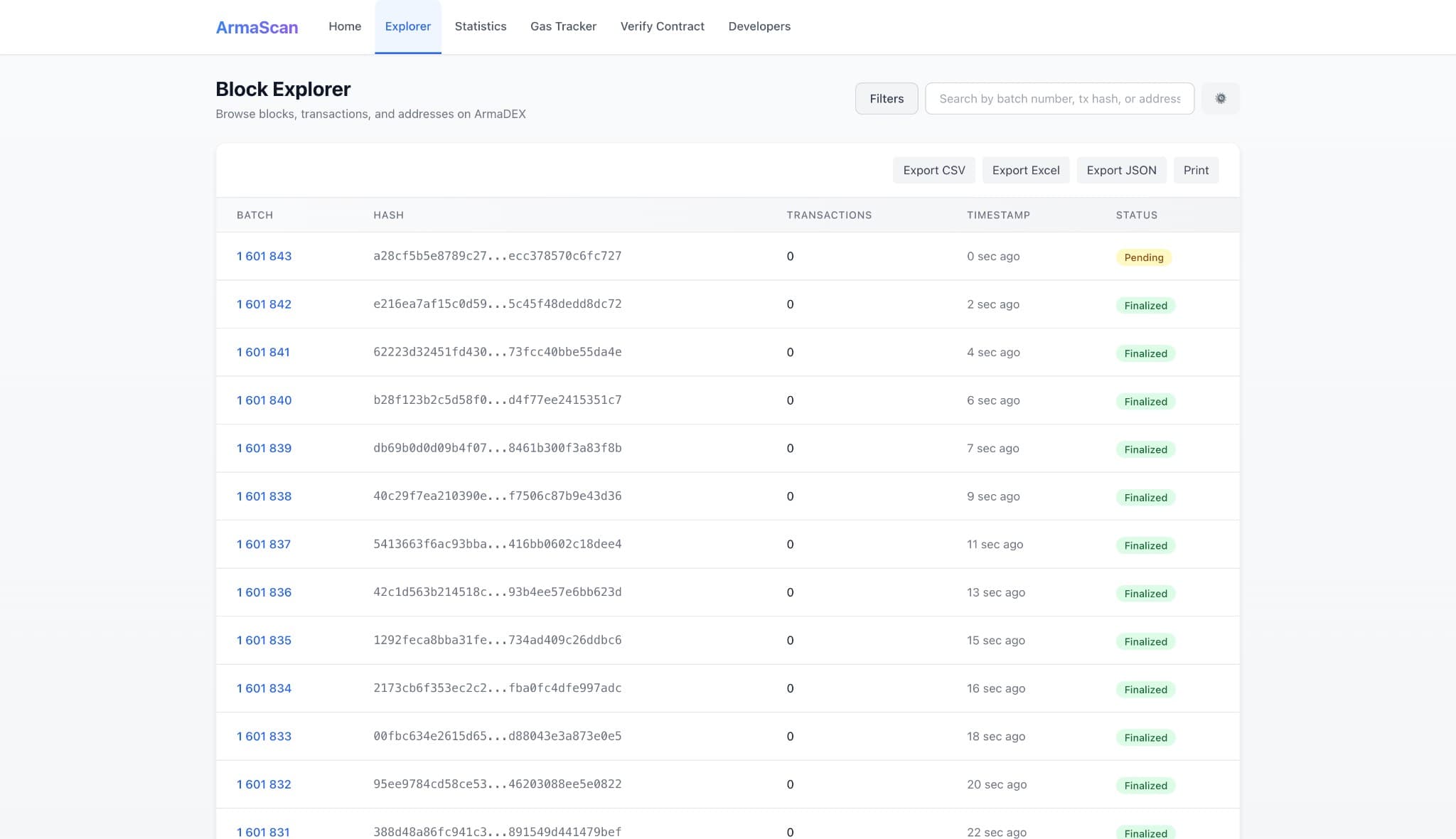Export the block list as JSON
Image resolution: width=1456 pixels, height=839 pixels.
point(1121,170)
